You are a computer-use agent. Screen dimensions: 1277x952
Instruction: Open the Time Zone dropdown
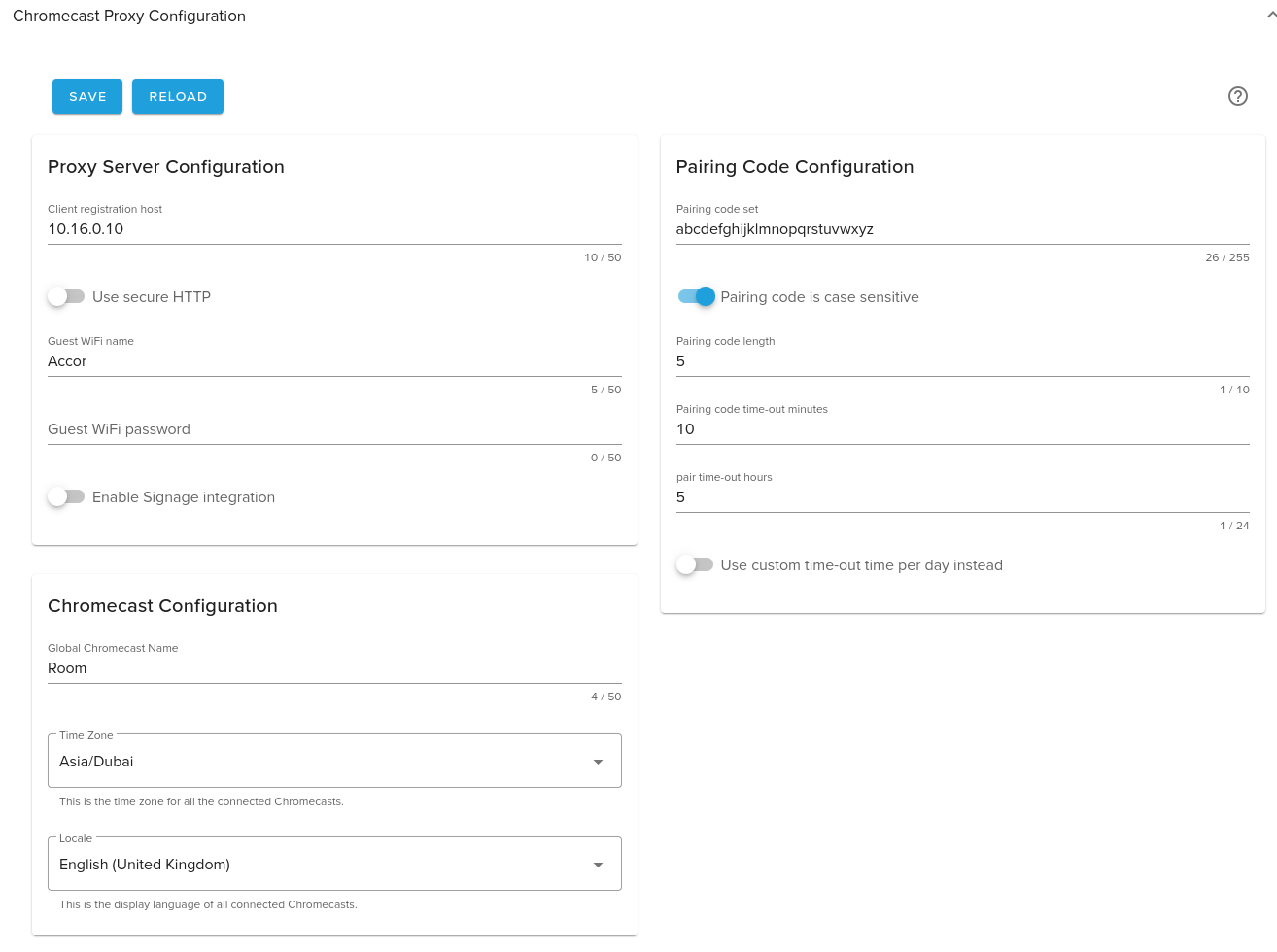334,761
